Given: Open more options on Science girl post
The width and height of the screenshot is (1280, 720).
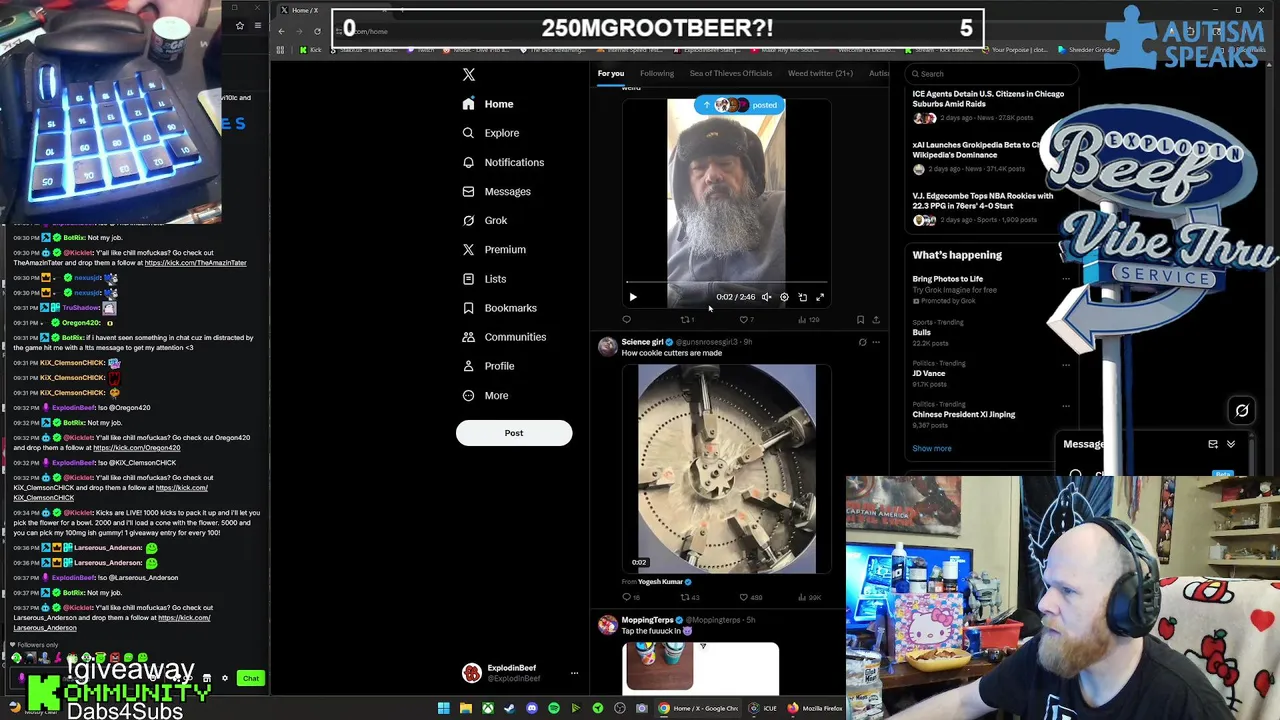Looking at the screenshot, I should 876,342.
